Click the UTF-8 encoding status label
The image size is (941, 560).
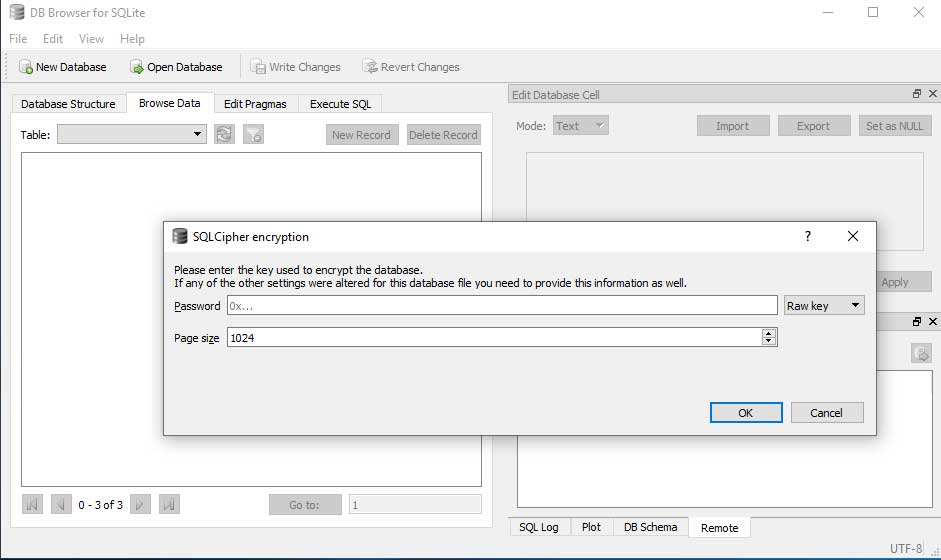pos(905,548)
